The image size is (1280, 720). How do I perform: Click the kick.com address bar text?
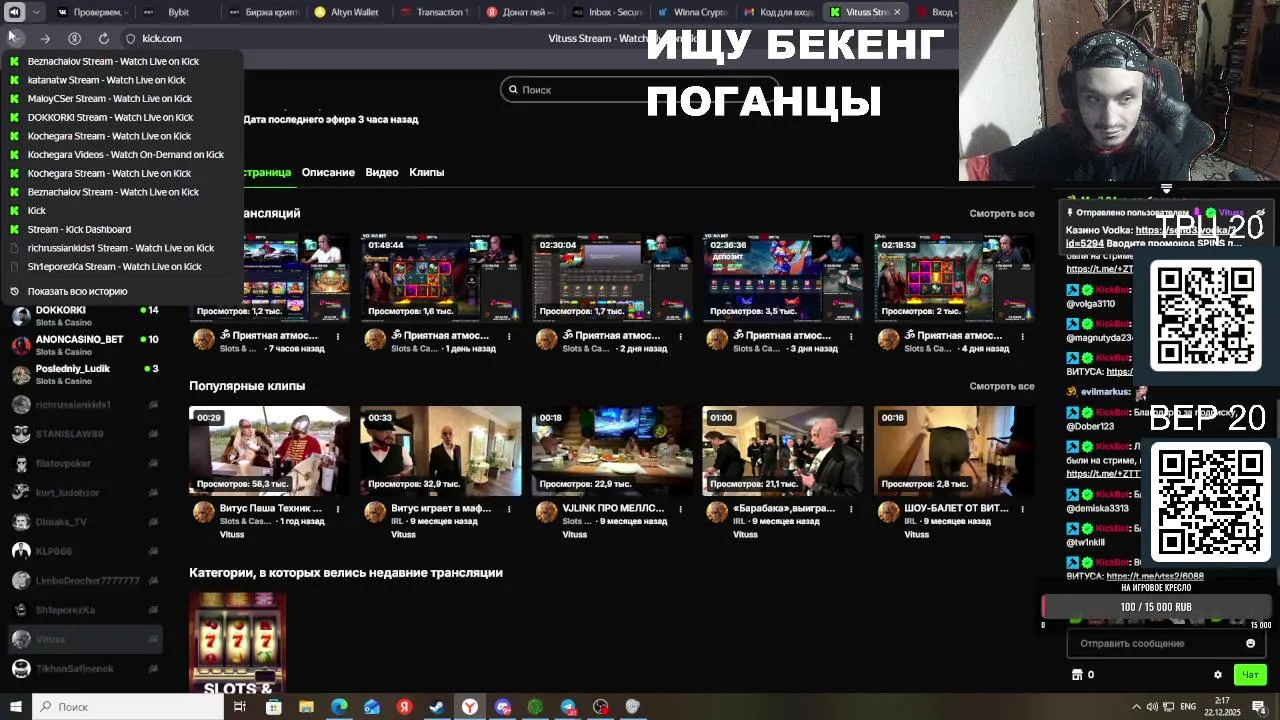[162, 38]
